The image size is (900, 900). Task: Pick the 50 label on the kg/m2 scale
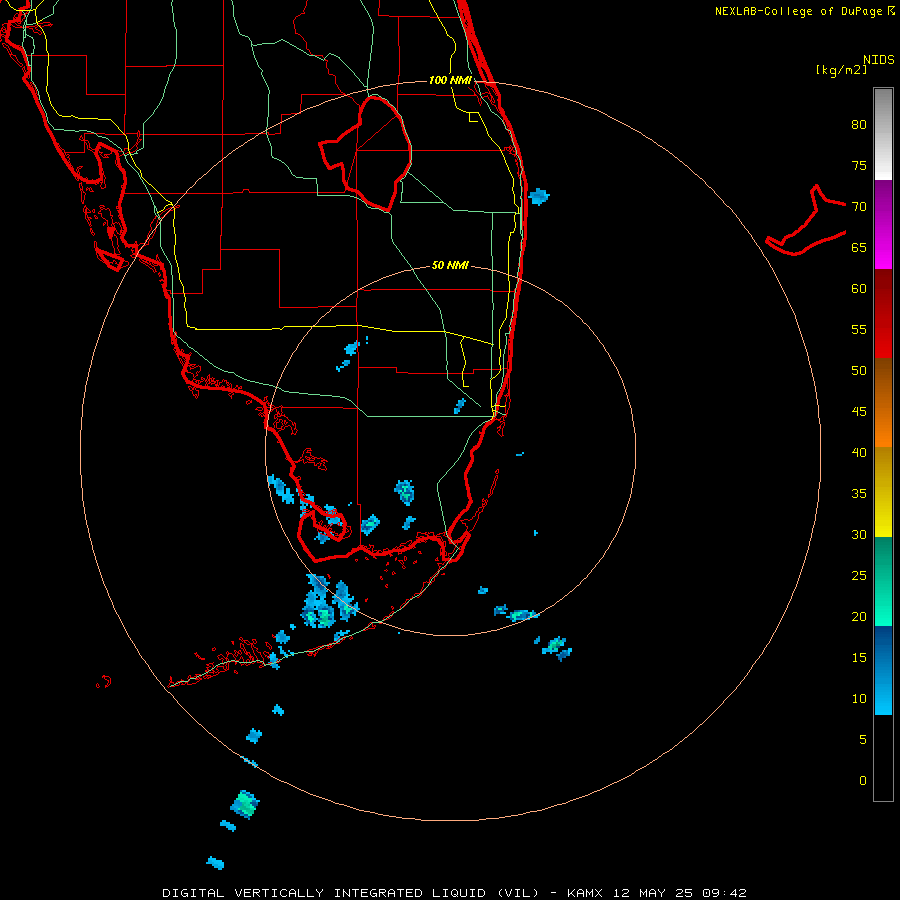click(859, 371)
